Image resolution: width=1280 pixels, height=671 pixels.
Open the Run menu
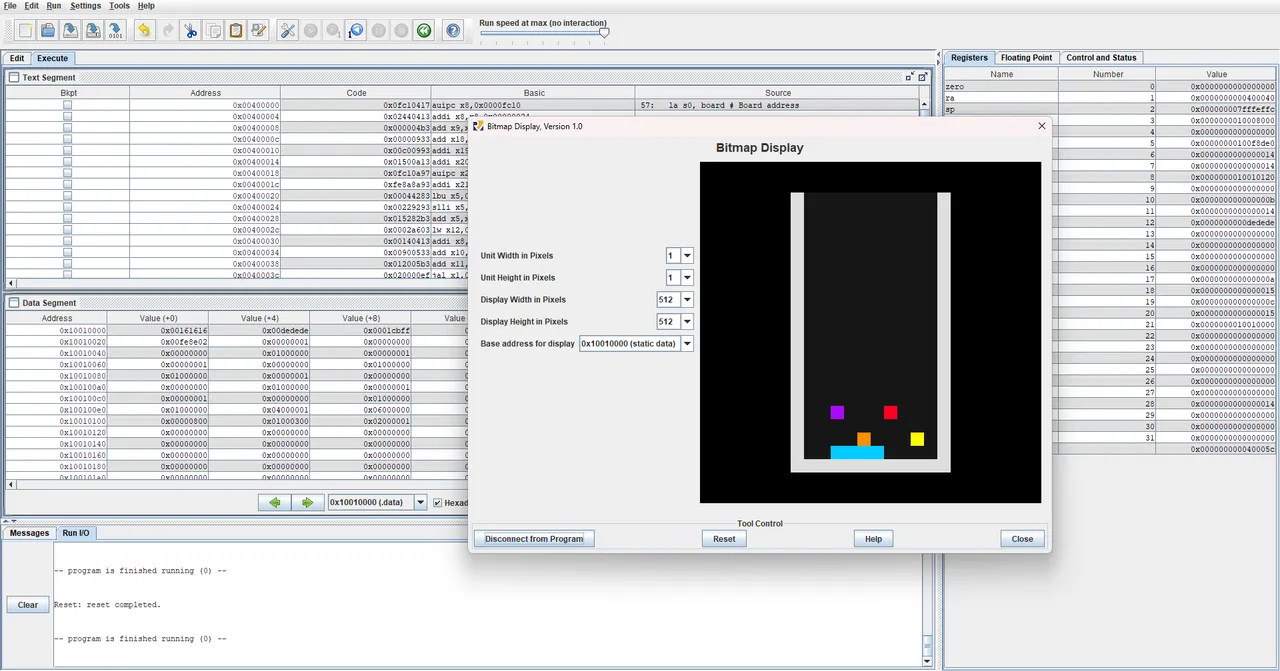click(x=53, y=6)
